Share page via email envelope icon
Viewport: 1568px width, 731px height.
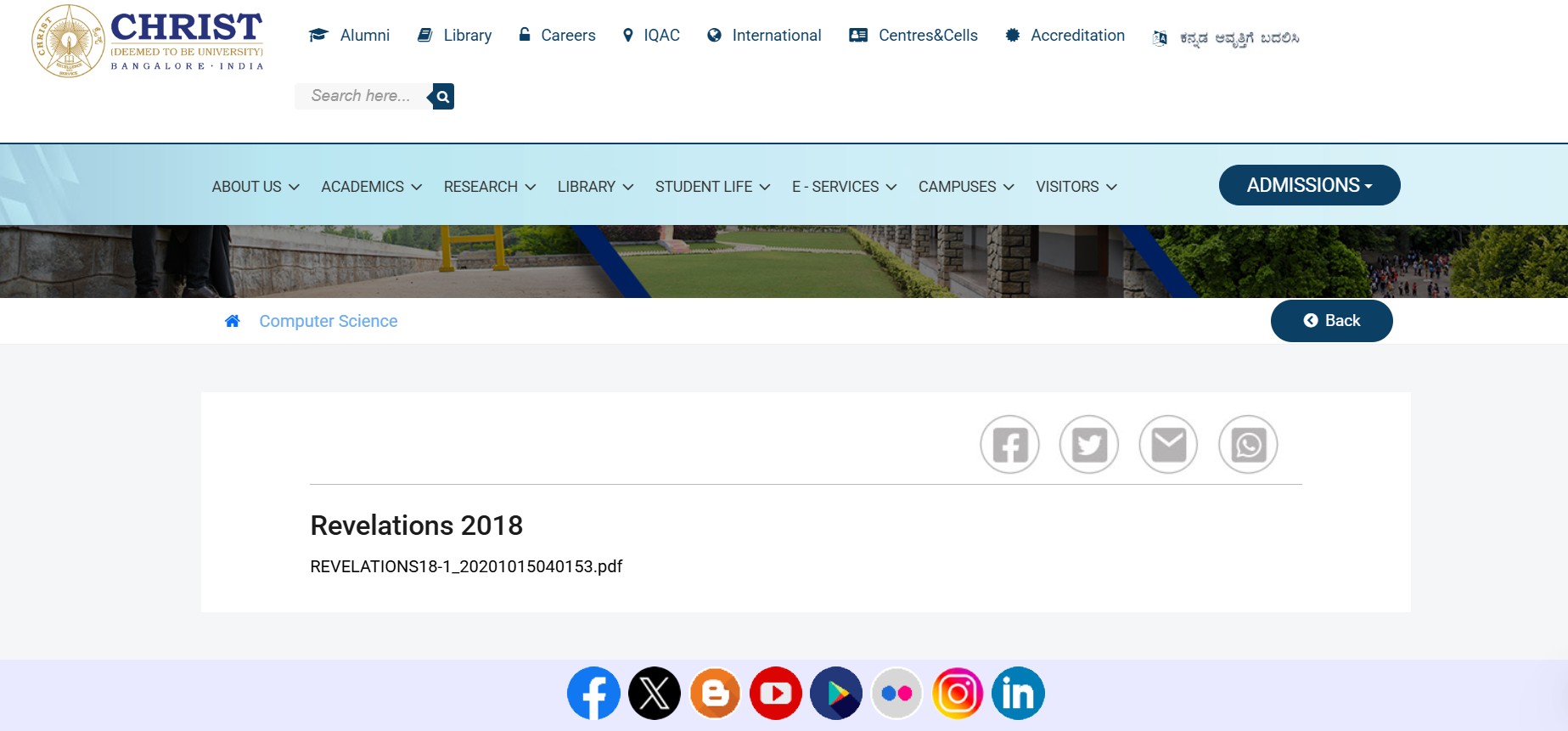[x=1168, y=444]
